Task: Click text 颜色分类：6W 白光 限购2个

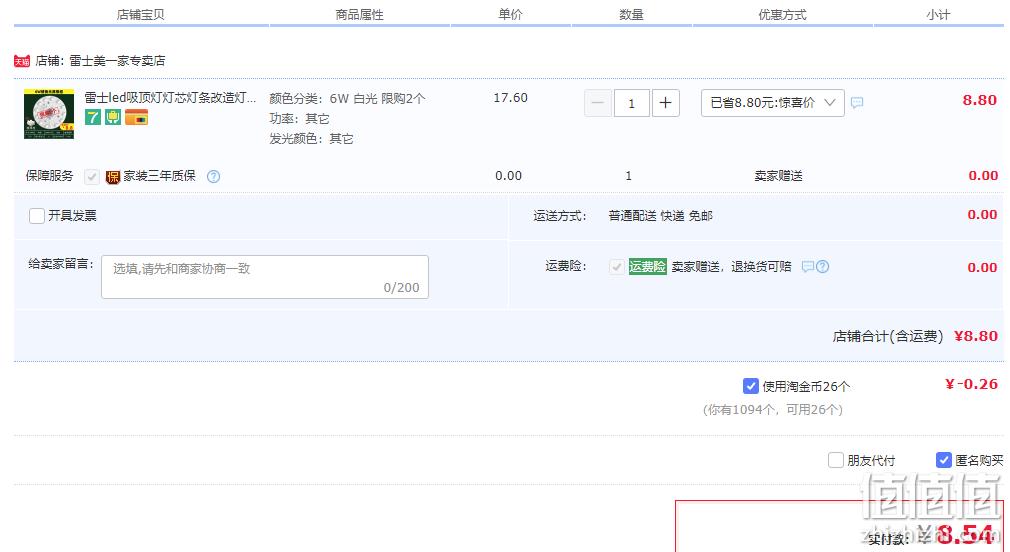Action: point(347,99)
